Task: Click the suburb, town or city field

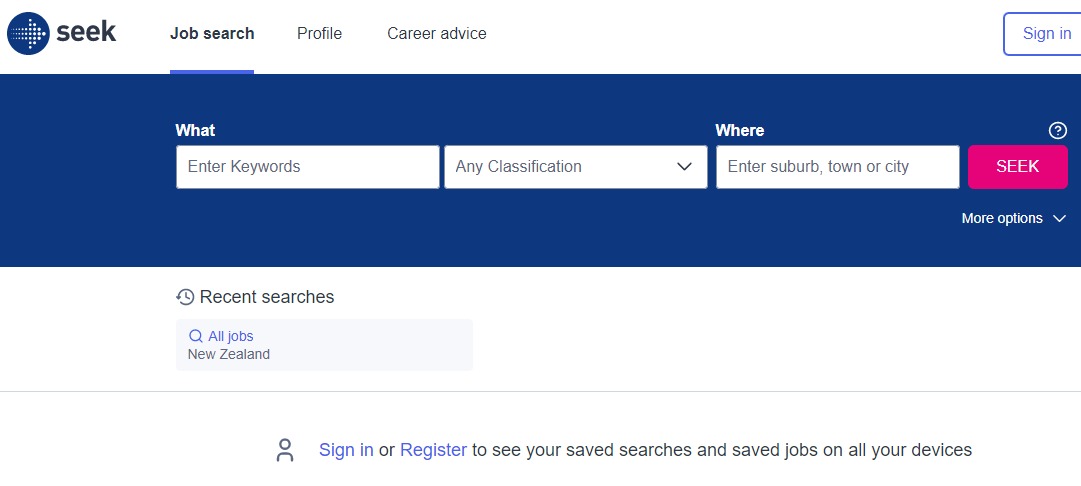Action: [838, 167]
